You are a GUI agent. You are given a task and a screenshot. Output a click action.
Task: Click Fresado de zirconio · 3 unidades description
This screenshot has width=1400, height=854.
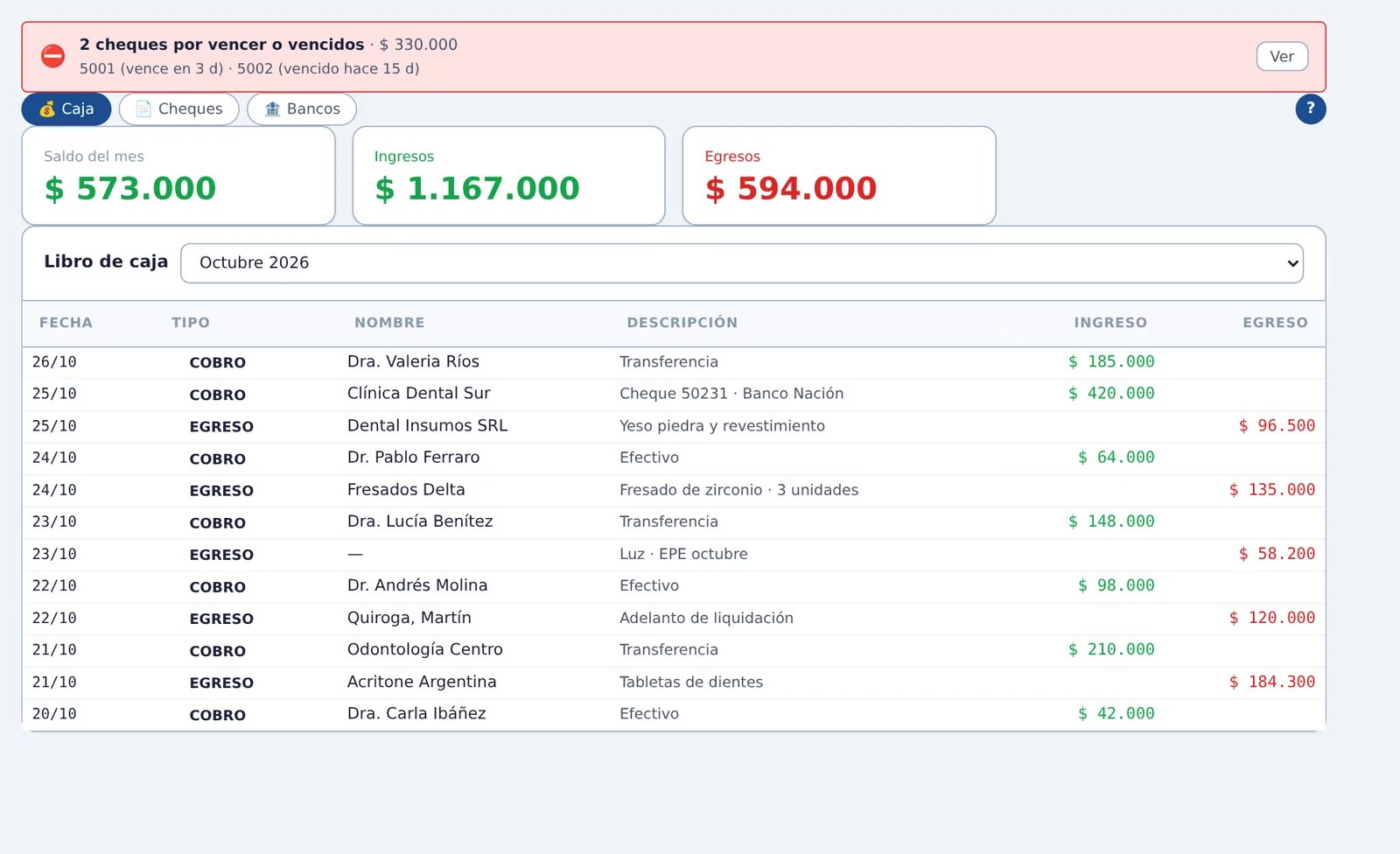[x=738, y=490]
